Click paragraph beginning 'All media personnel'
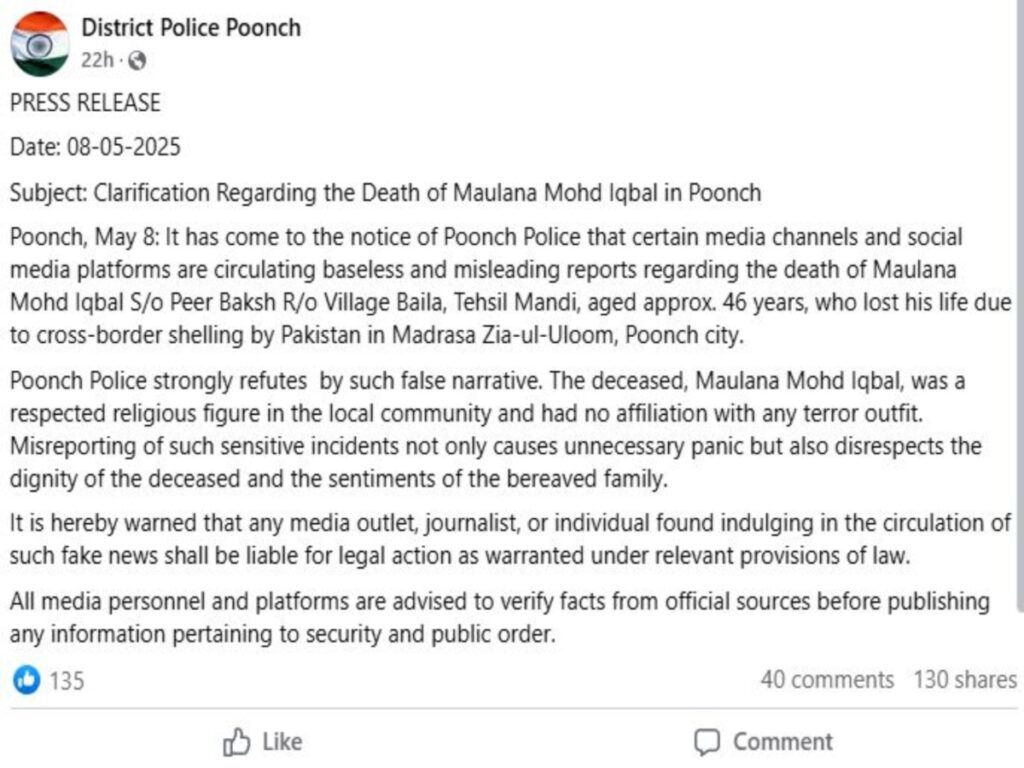Viewport: 1024px width, 768px height. pos(500,618)
